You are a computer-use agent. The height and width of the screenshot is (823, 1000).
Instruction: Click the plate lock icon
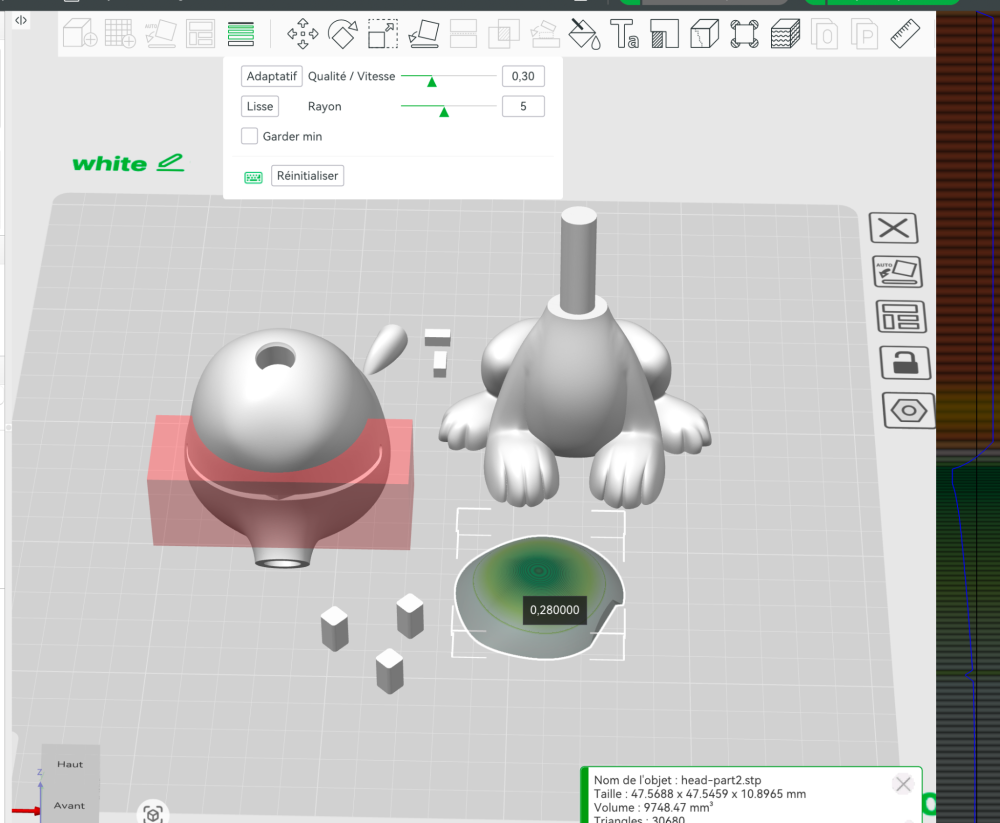pyautogui.click(x=904, y=363)
